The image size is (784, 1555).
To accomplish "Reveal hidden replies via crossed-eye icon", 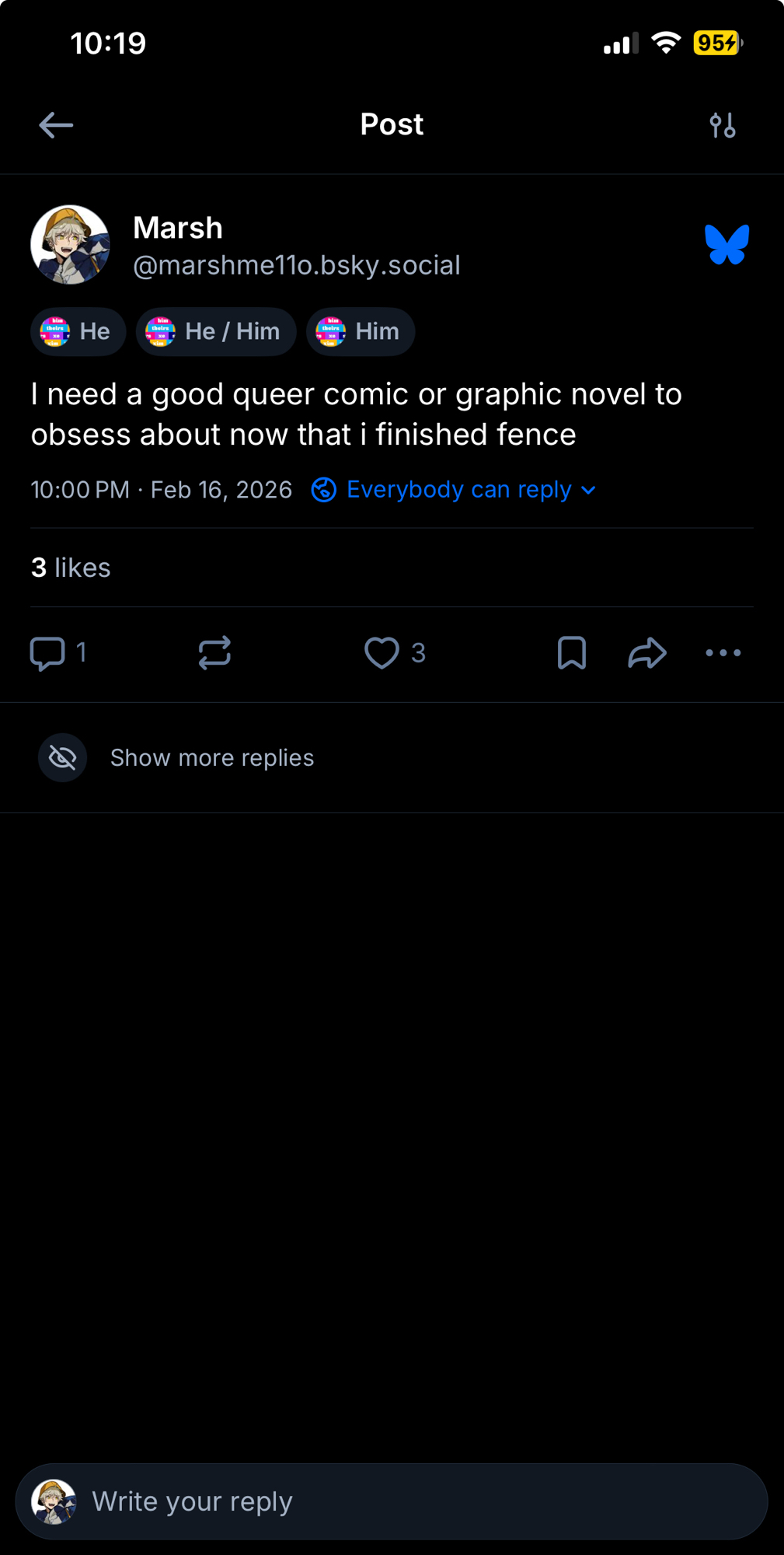I will pyautogui.click(x=63, y=757).
